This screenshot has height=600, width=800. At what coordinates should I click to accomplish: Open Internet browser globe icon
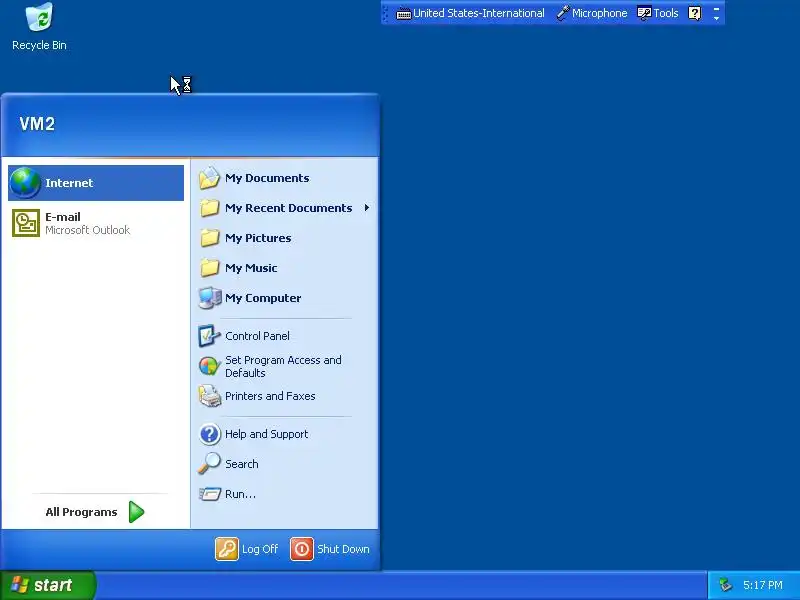click(25, 183)
